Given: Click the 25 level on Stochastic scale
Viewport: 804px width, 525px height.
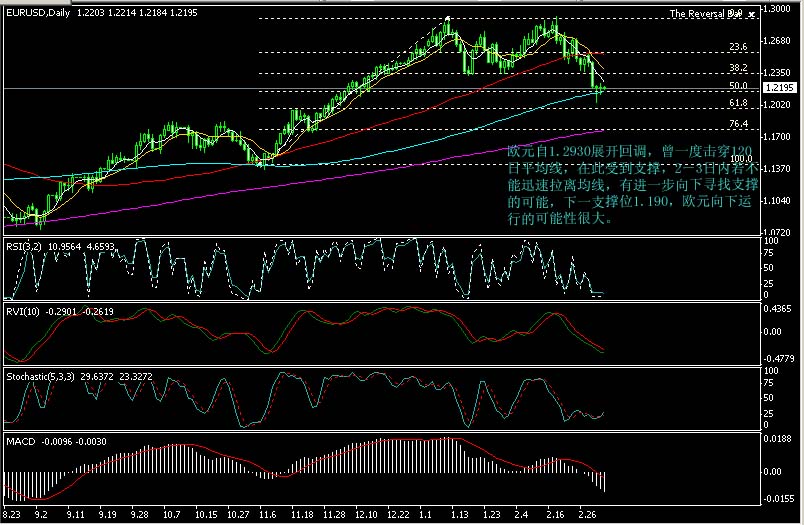Looking at the screenshot, I should [x=768, y=413].
